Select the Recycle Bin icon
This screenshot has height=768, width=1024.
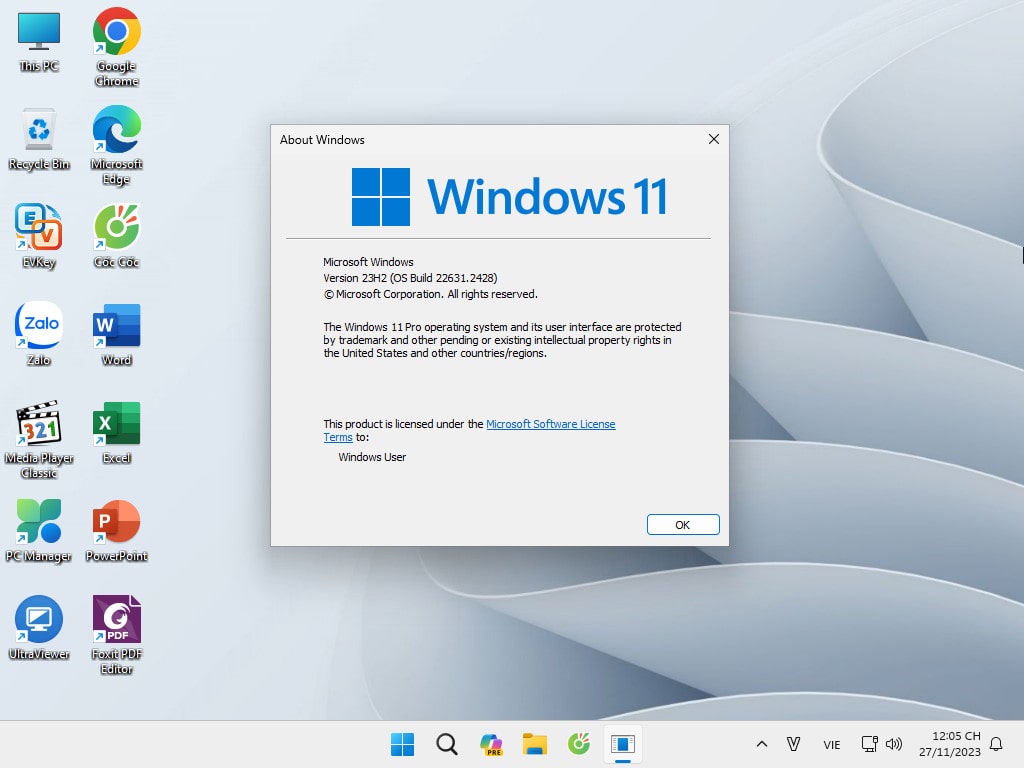click(x=39, y=131)
